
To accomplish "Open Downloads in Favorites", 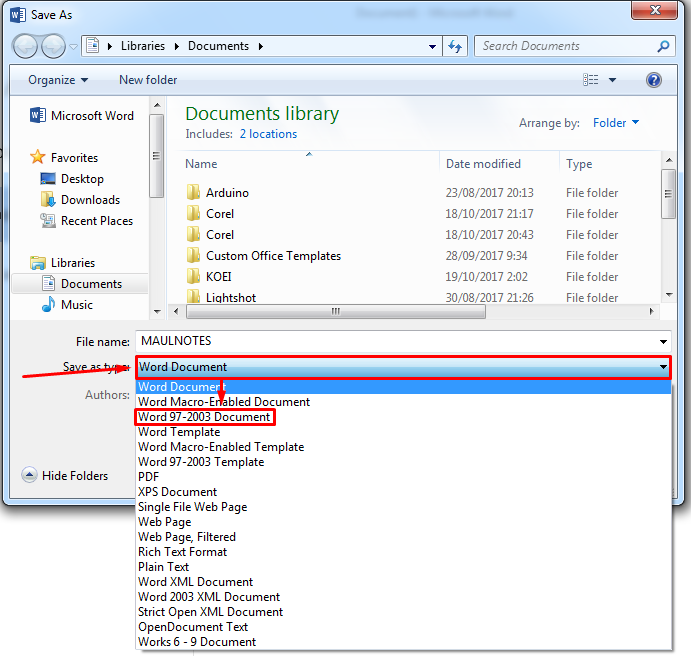I will click(x=80, y=200).
